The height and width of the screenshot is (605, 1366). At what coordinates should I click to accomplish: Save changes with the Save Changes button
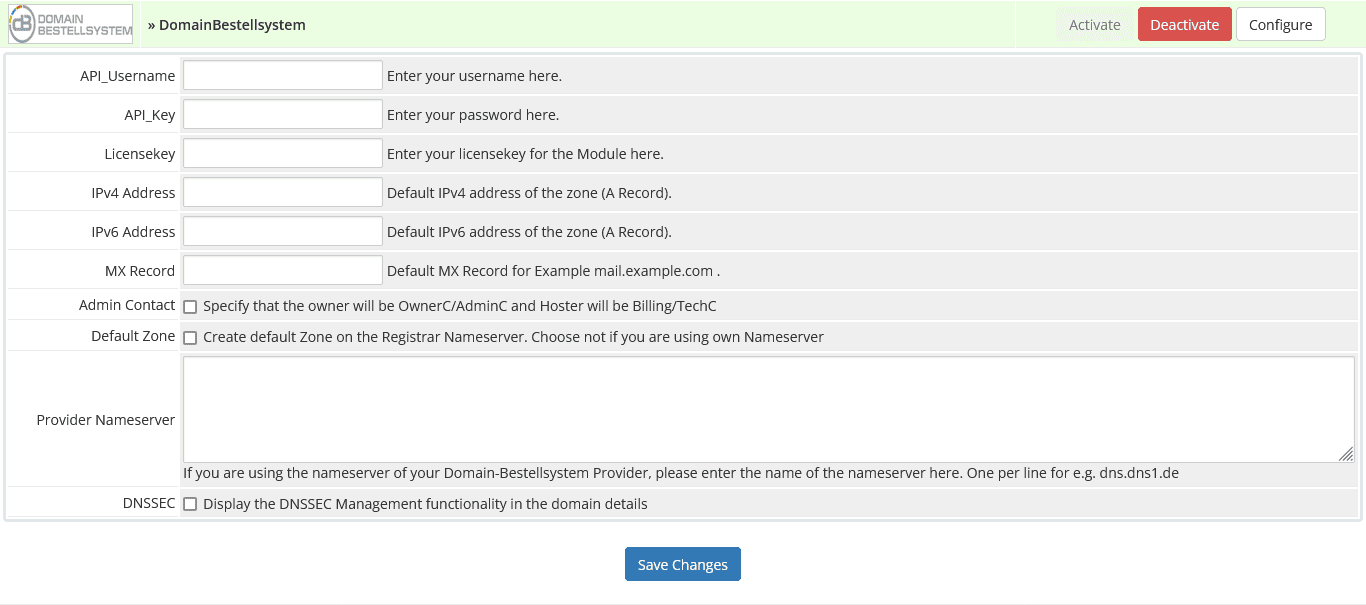coord(682,564)
